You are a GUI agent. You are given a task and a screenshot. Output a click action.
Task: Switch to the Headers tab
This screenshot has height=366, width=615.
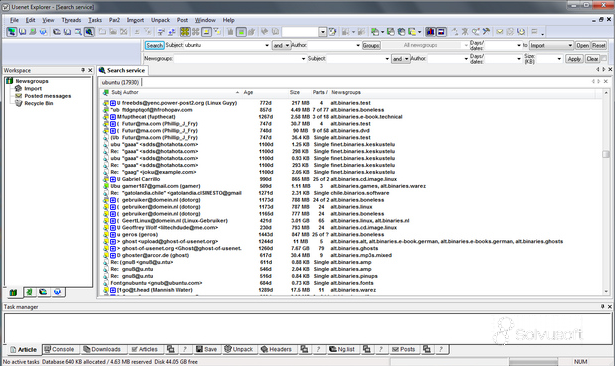coord(277,349)
